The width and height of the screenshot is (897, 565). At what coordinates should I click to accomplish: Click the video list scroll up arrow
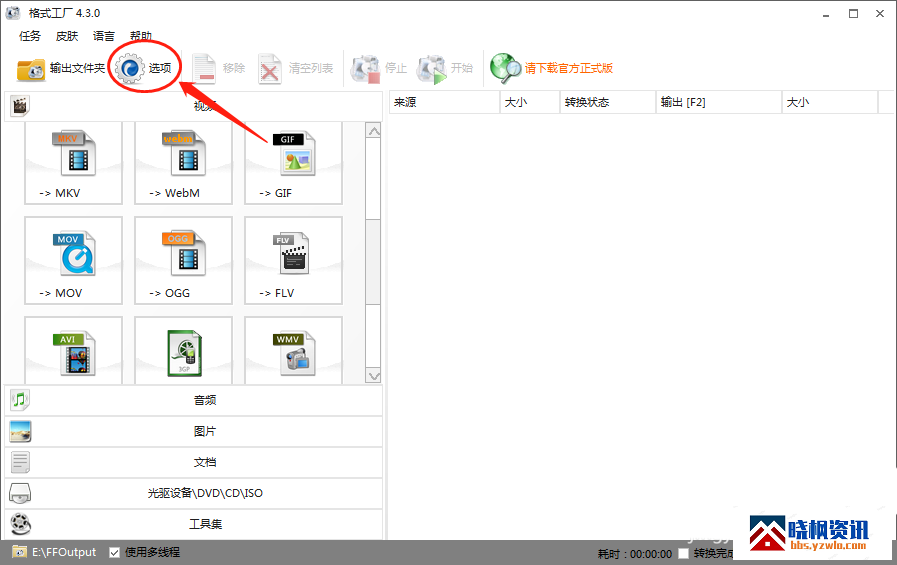pos(374,132)
